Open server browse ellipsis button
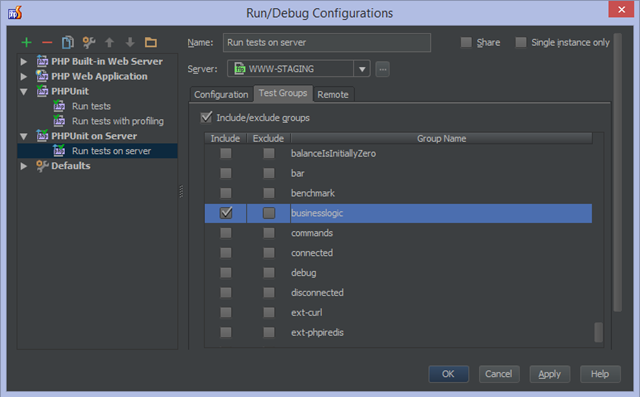640x397 pixels. 382,69
